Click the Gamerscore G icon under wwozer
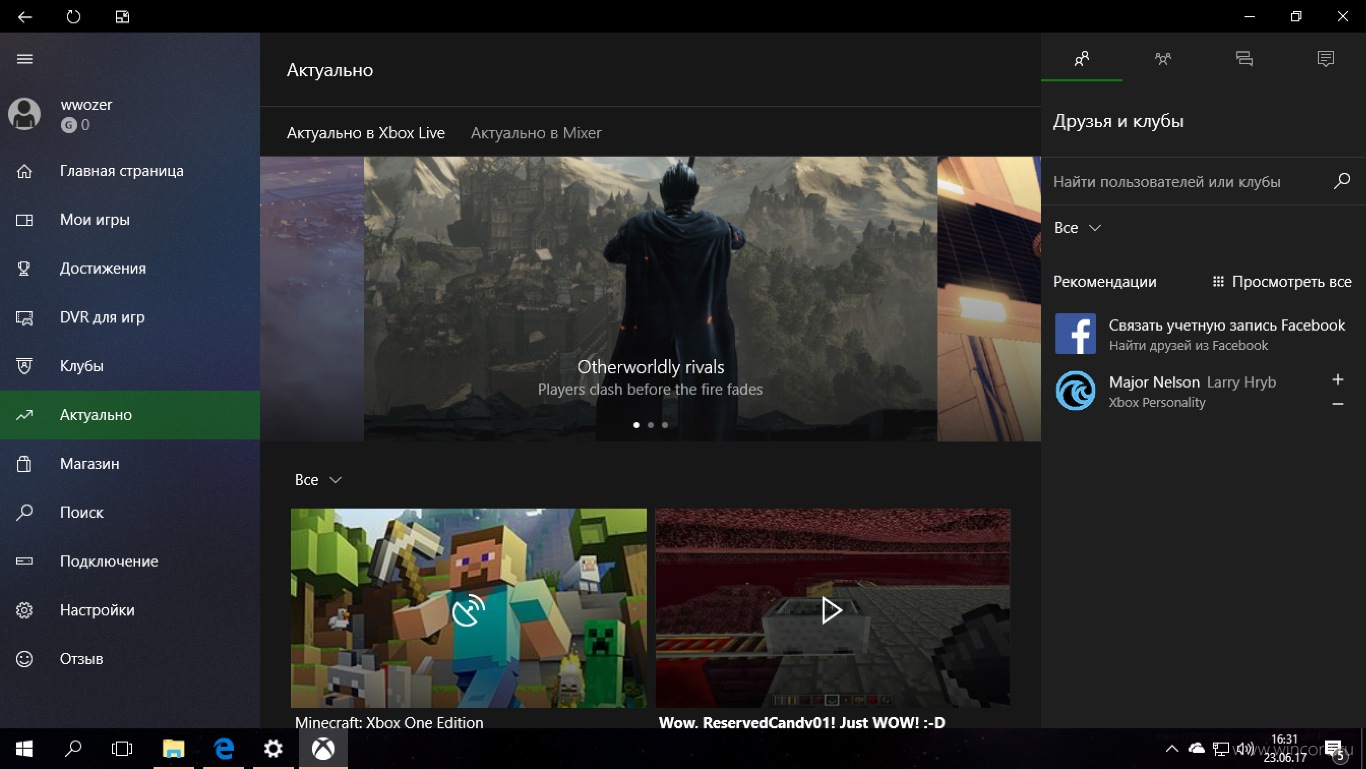This screenshot has height=769, width=1366. click(x=68, y=125)
